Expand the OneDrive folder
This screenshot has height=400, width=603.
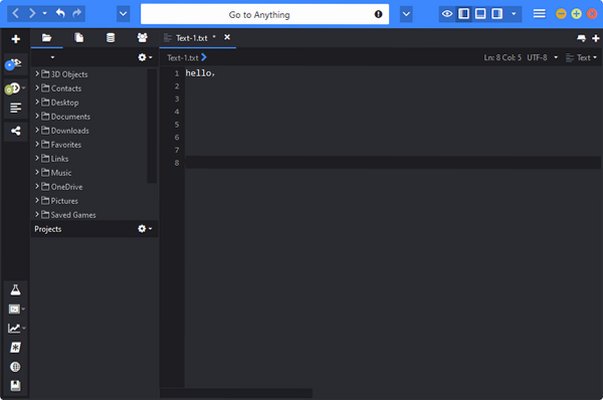[37, 187]
